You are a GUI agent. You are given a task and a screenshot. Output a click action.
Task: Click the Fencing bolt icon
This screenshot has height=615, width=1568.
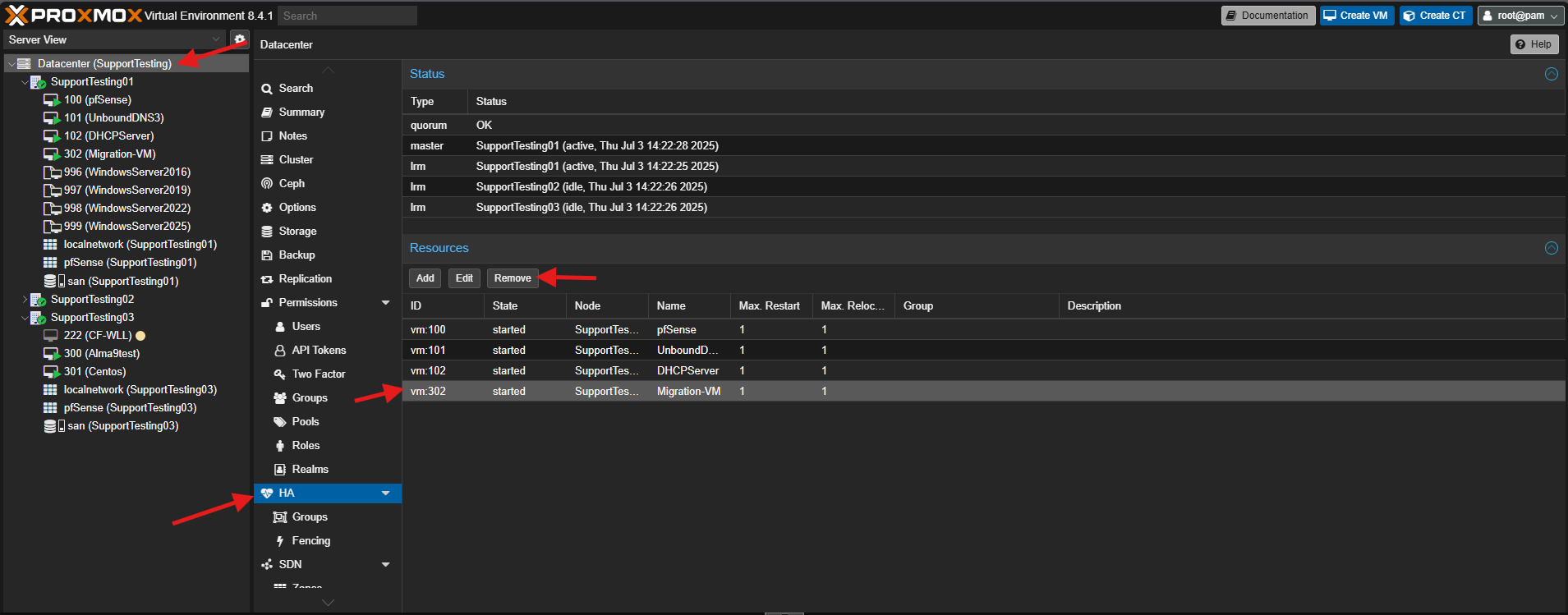pos(280,541)
